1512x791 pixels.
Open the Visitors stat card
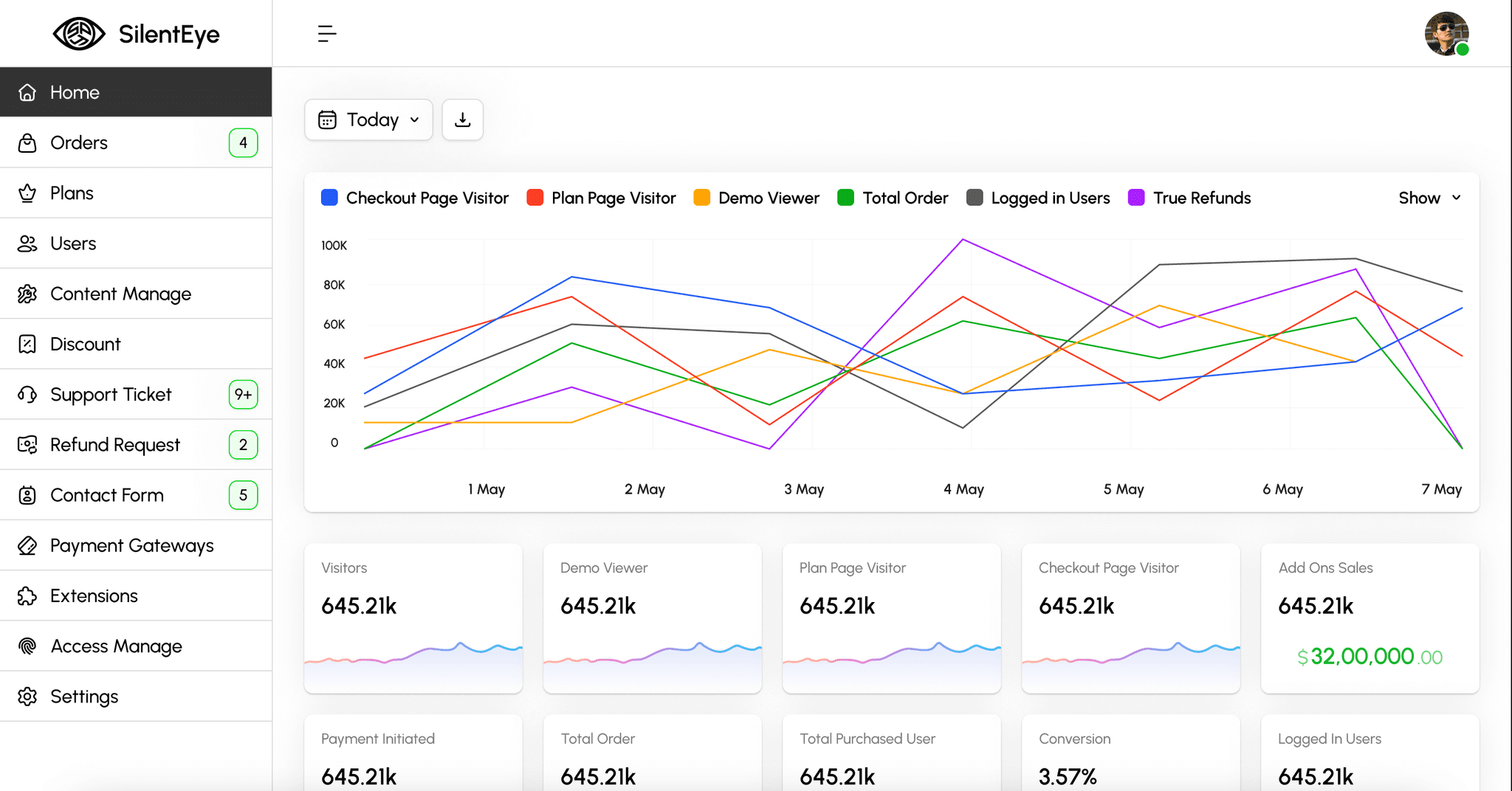click(413, 618)
